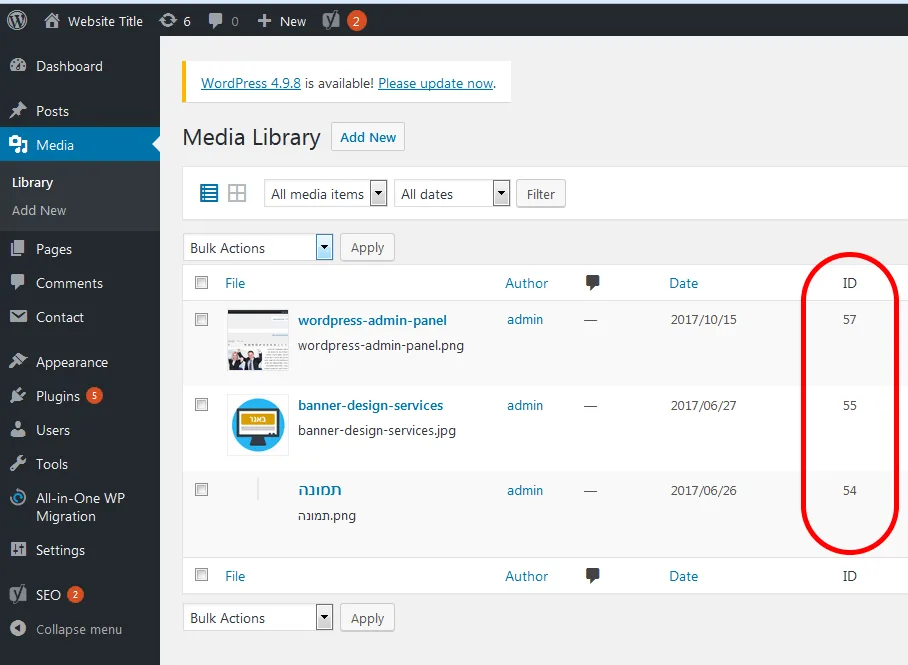908x665 pixels.
Task: Tick the checkbox for banner-design-services
Action: (202, 405)
